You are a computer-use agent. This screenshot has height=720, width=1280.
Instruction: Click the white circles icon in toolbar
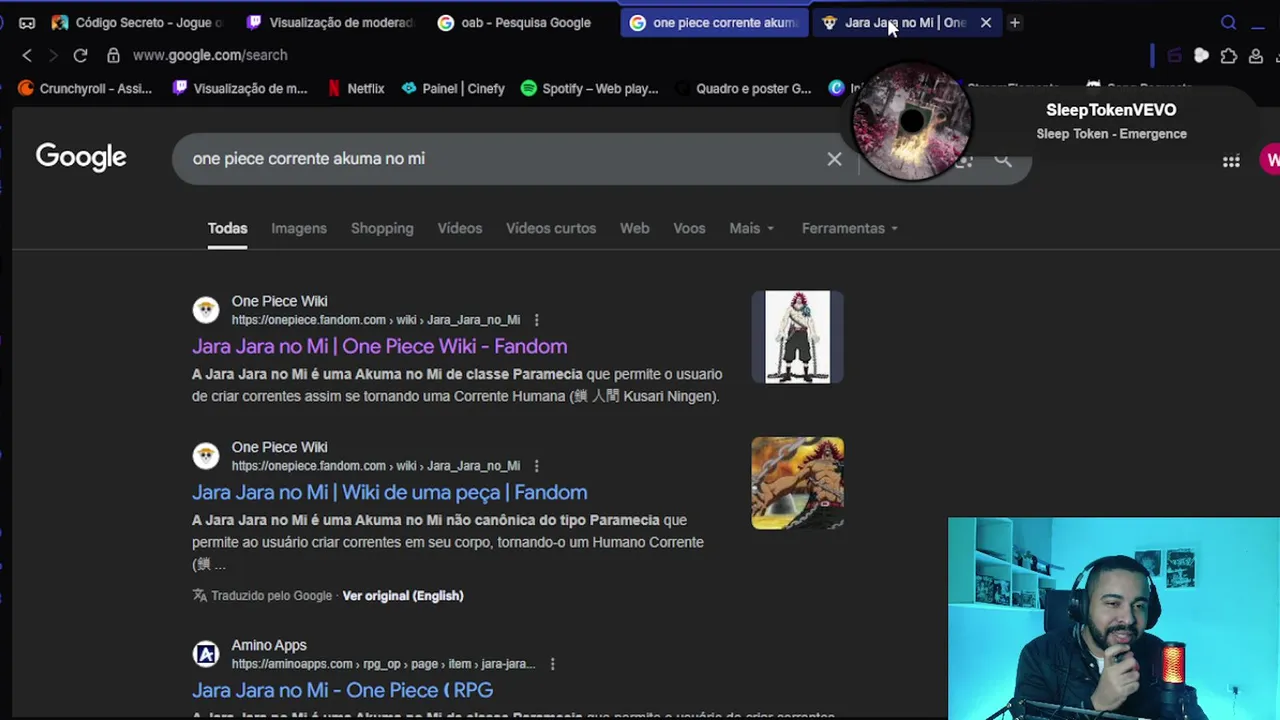(1201, 56)
